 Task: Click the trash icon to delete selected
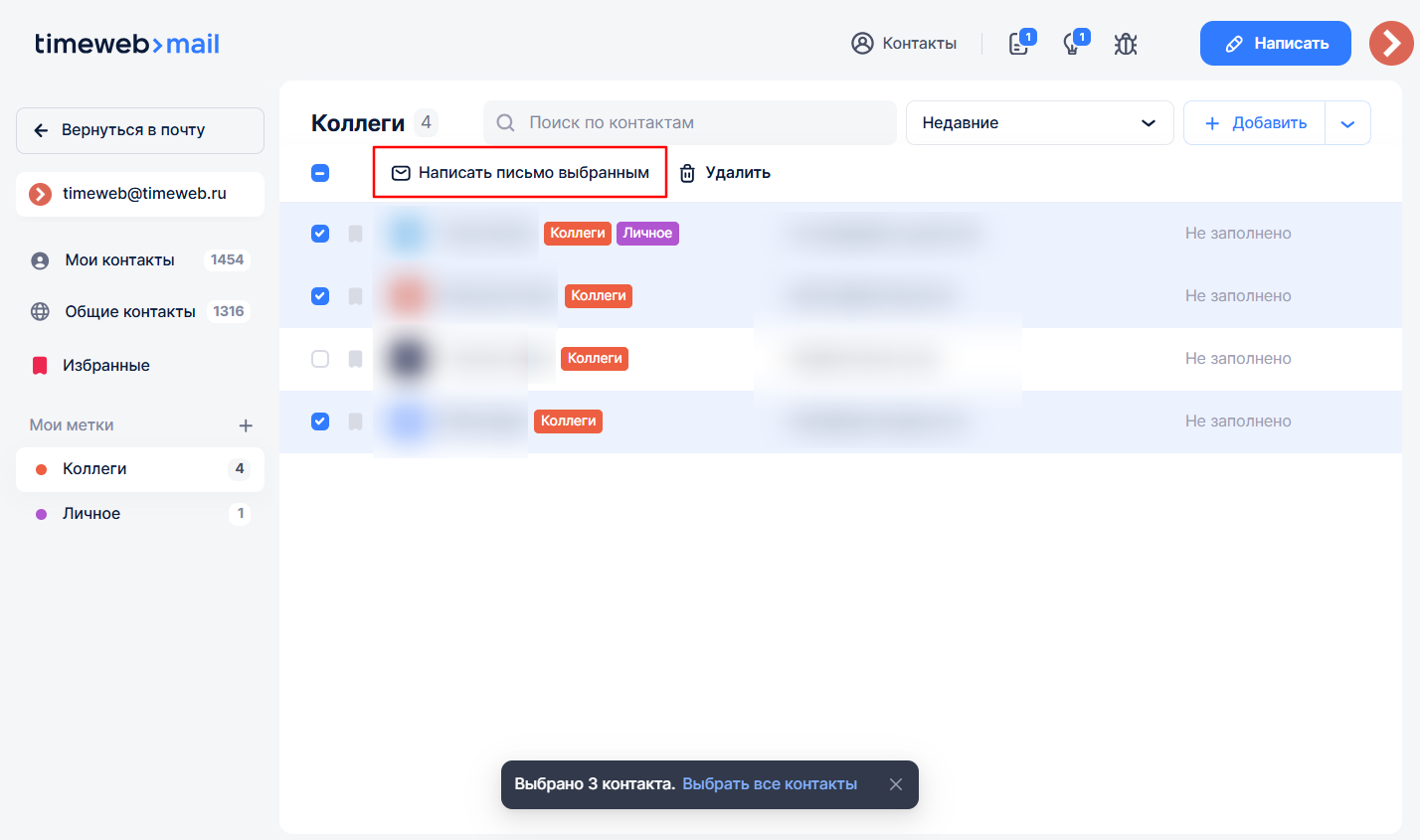tap(687, 173)
